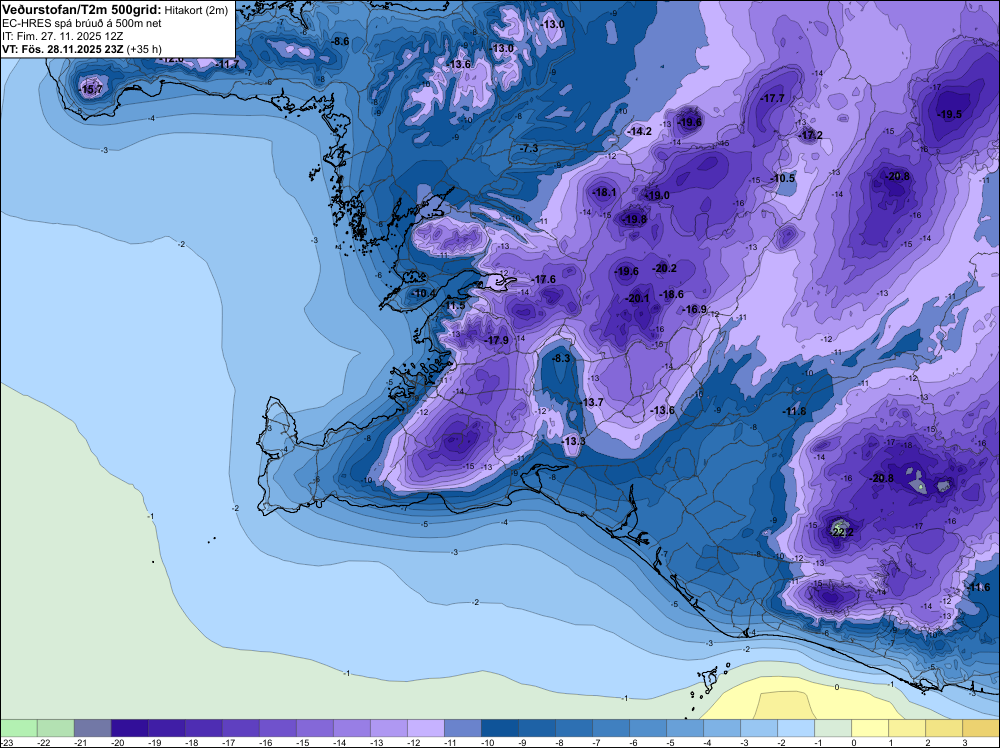Click the orange-yellow legend swatch above 3

[981, 728]
